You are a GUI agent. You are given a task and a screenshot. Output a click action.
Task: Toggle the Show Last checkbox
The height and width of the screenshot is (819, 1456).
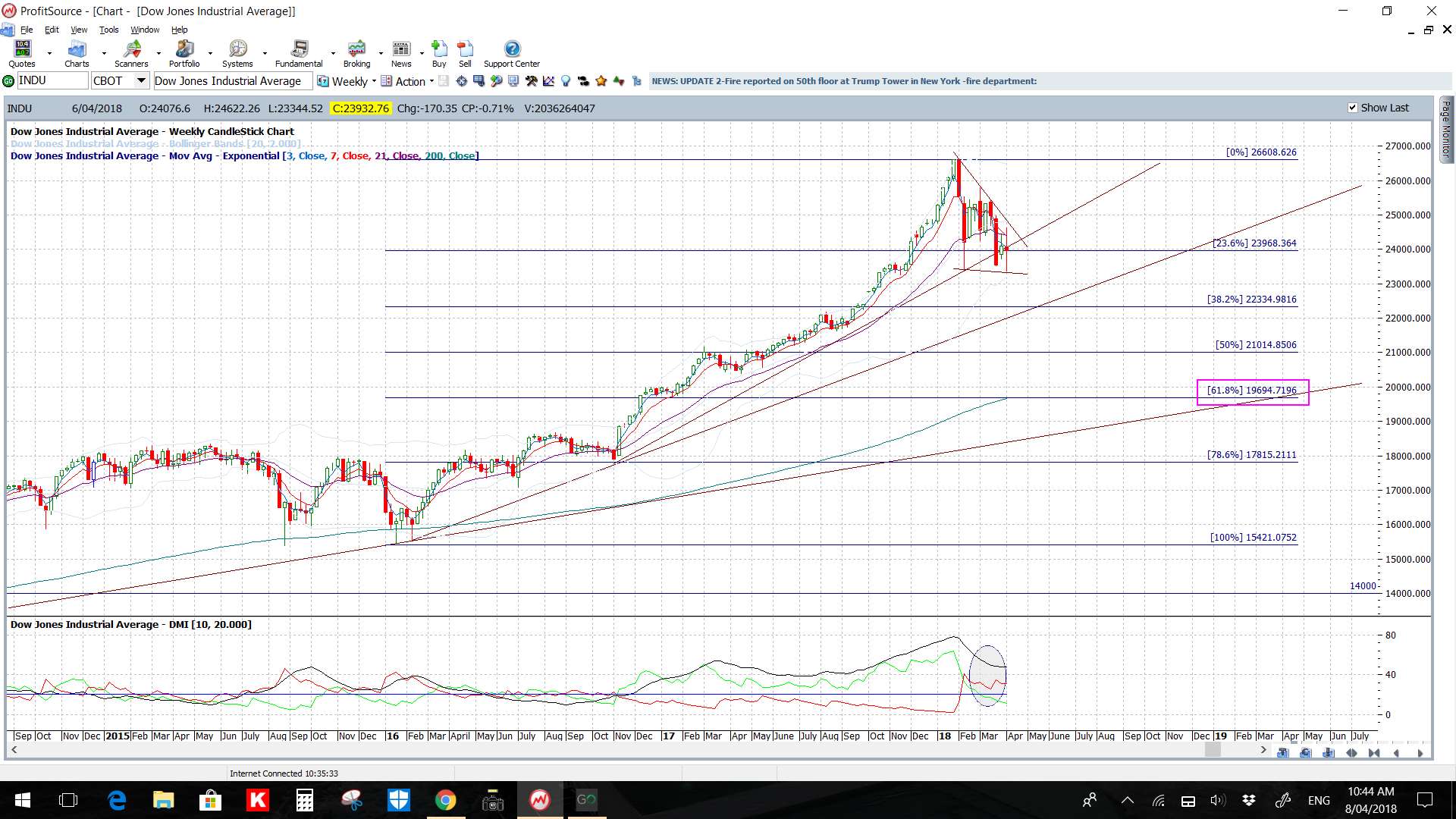1352,108
